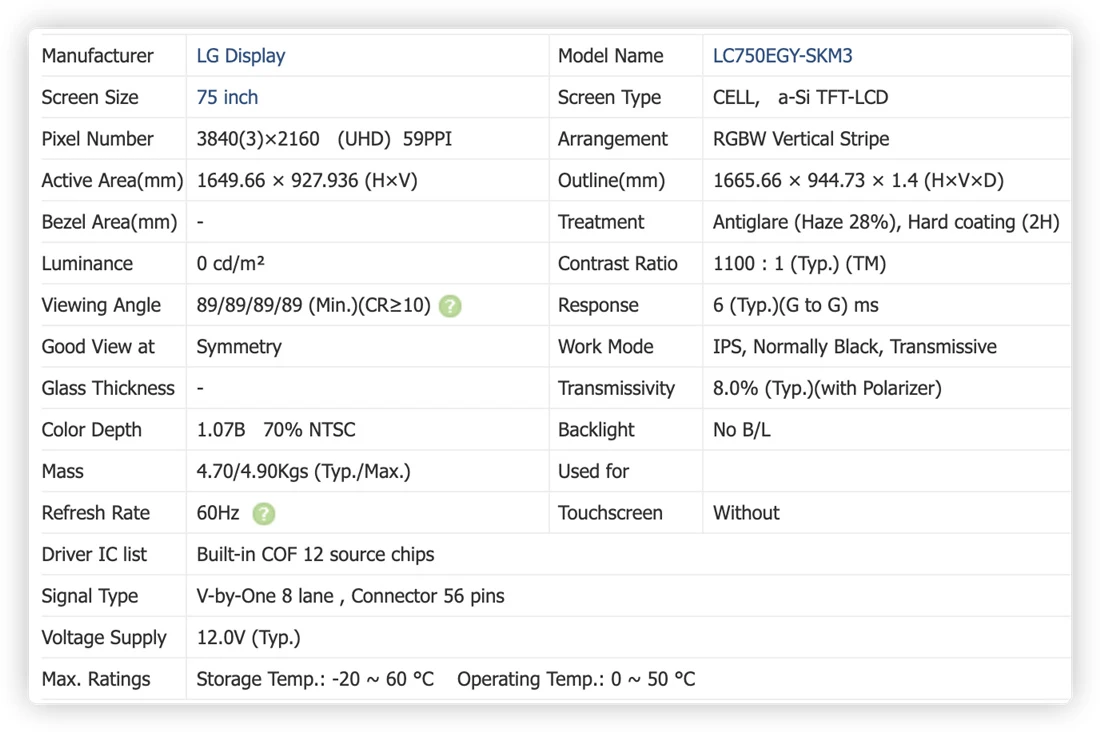Open the LC750EGY-SKM3 model name link

(x=782, y=55)
